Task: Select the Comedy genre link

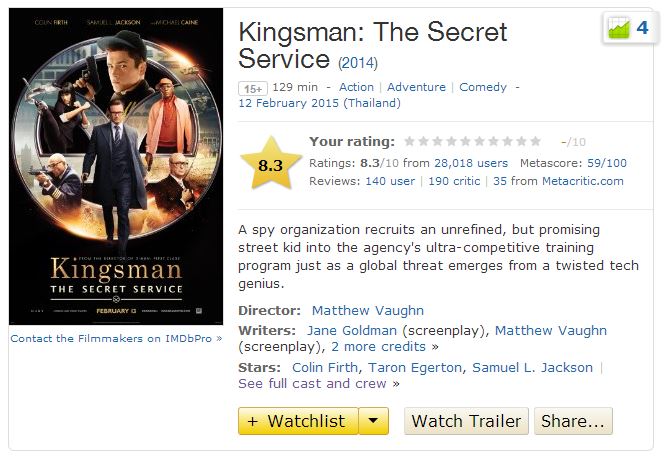Action: [483, 87]
